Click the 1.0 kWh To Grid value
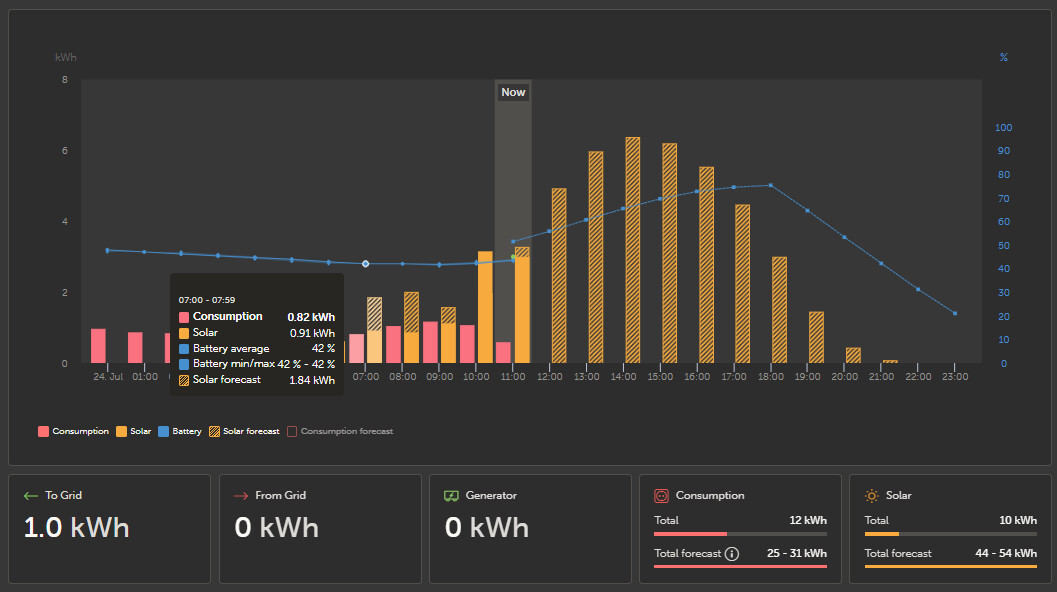 tap(76, 528)
